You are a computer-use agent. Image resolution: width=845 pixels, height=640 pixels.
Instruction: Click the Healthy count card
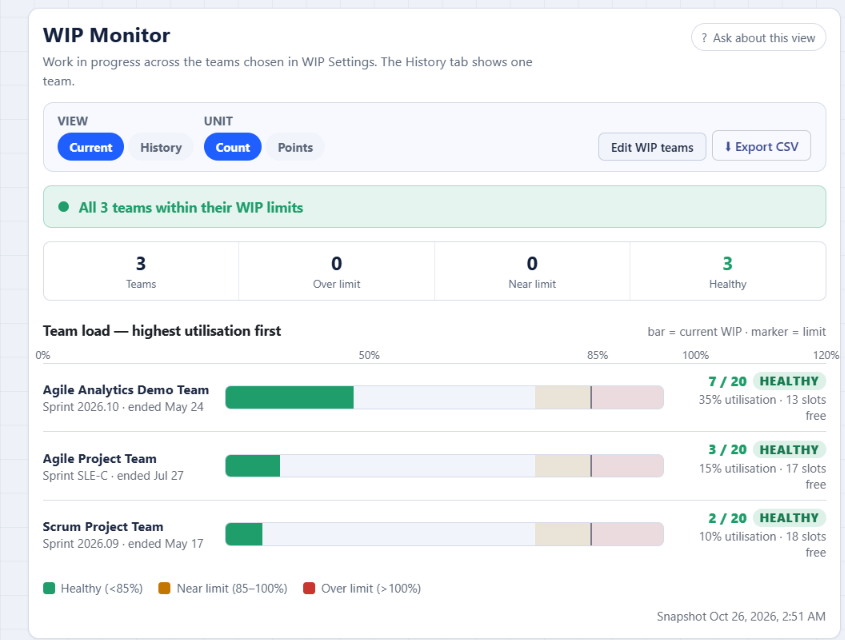pyautogui.click(x=728, y=271)
